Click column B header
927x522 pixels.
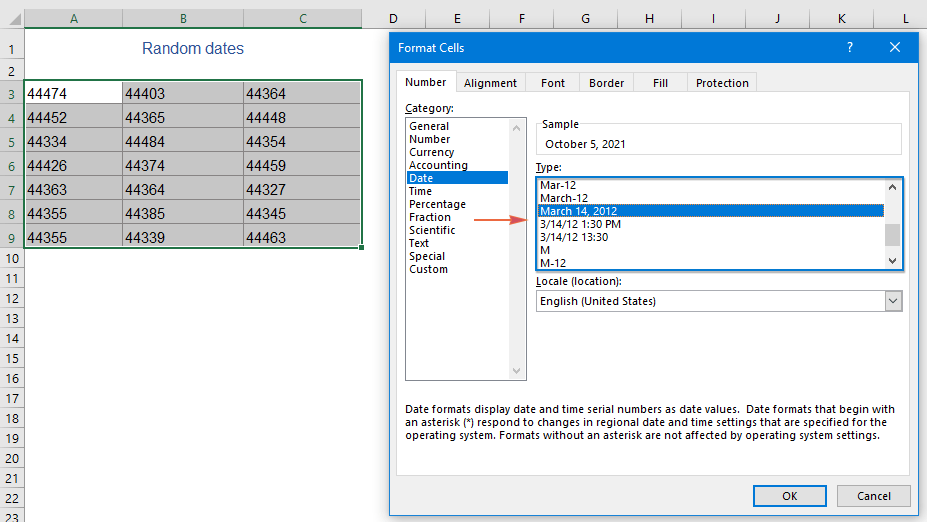(183, 19)
